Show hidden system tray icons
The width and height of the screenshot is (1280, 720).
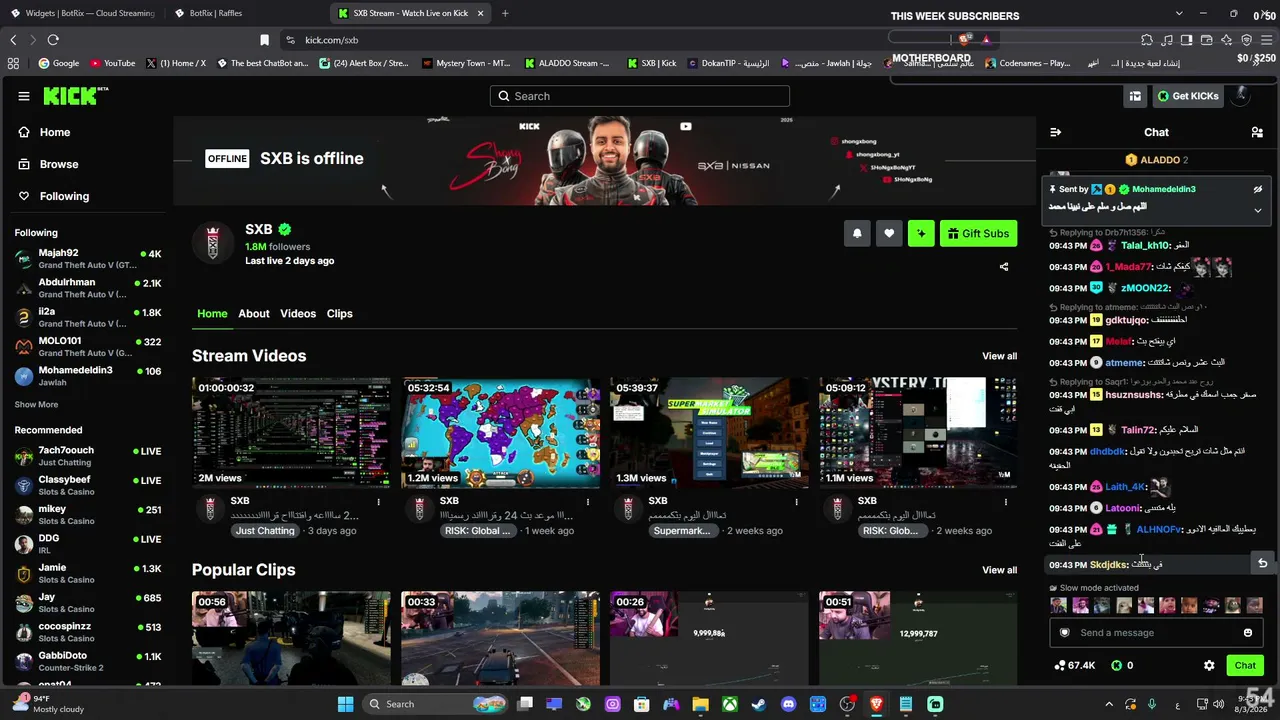coord(1107,704)
